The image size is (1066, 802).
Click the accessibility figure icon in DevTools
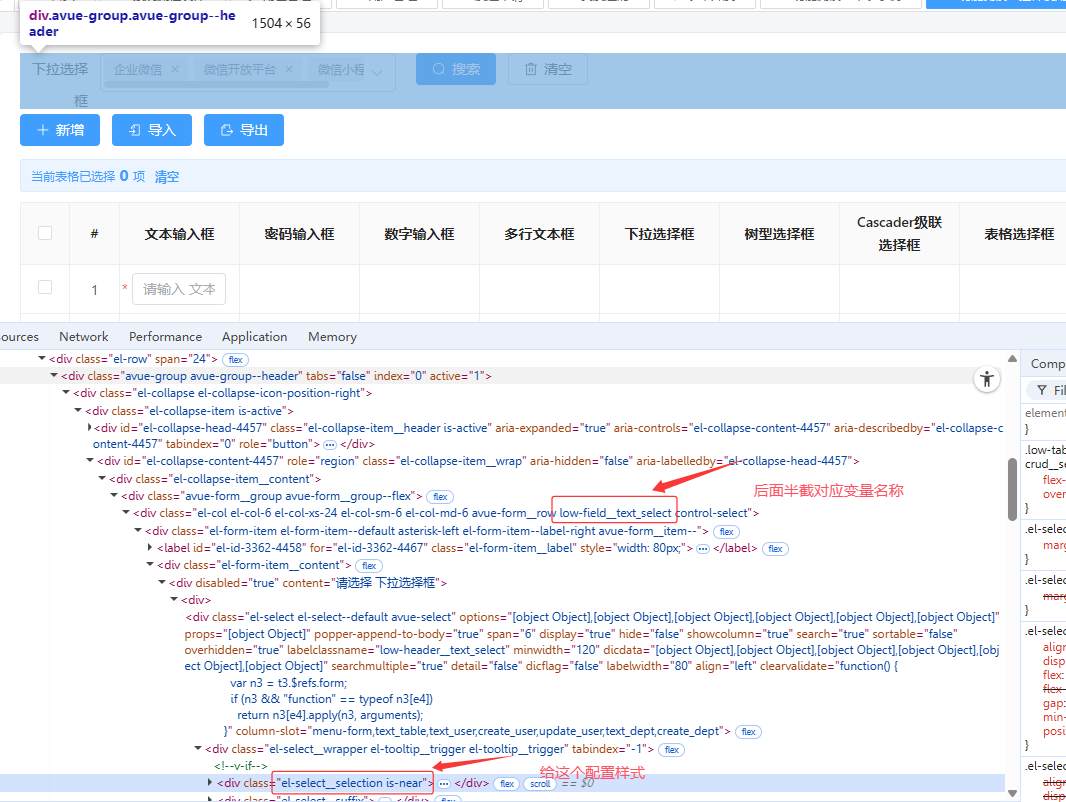pyautogui.click(x=987, y=378)
